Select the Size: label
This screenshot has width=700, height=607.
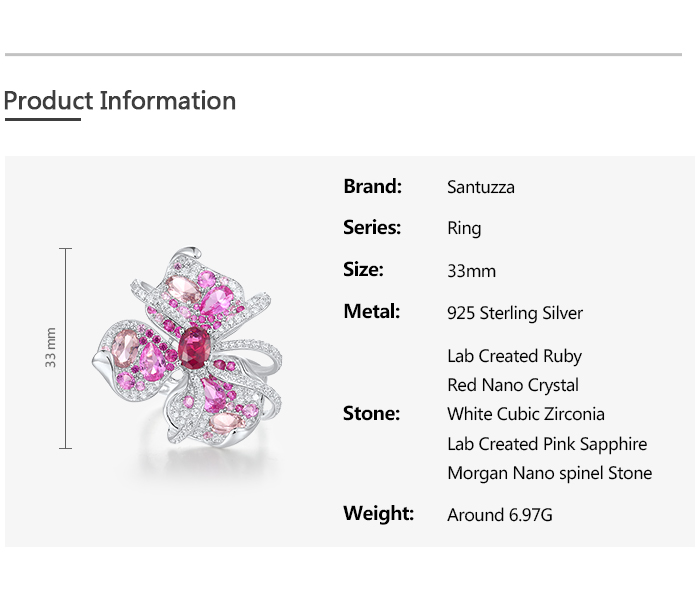point(363,270)
